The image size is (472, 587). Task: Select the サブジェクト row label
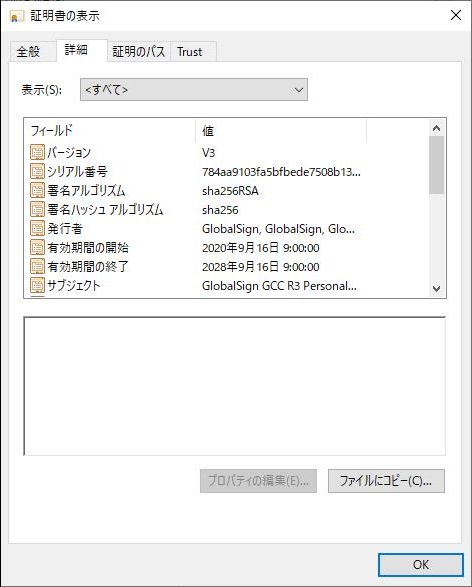pyautogui.click(x=74, y=286)
